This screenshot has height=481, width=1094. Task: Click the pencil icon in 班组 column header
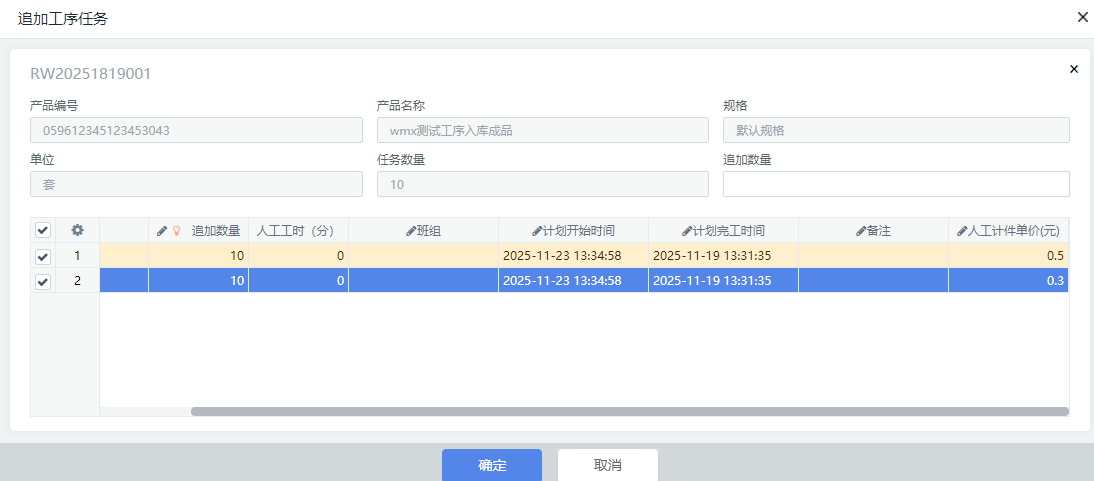coord(411,231)
